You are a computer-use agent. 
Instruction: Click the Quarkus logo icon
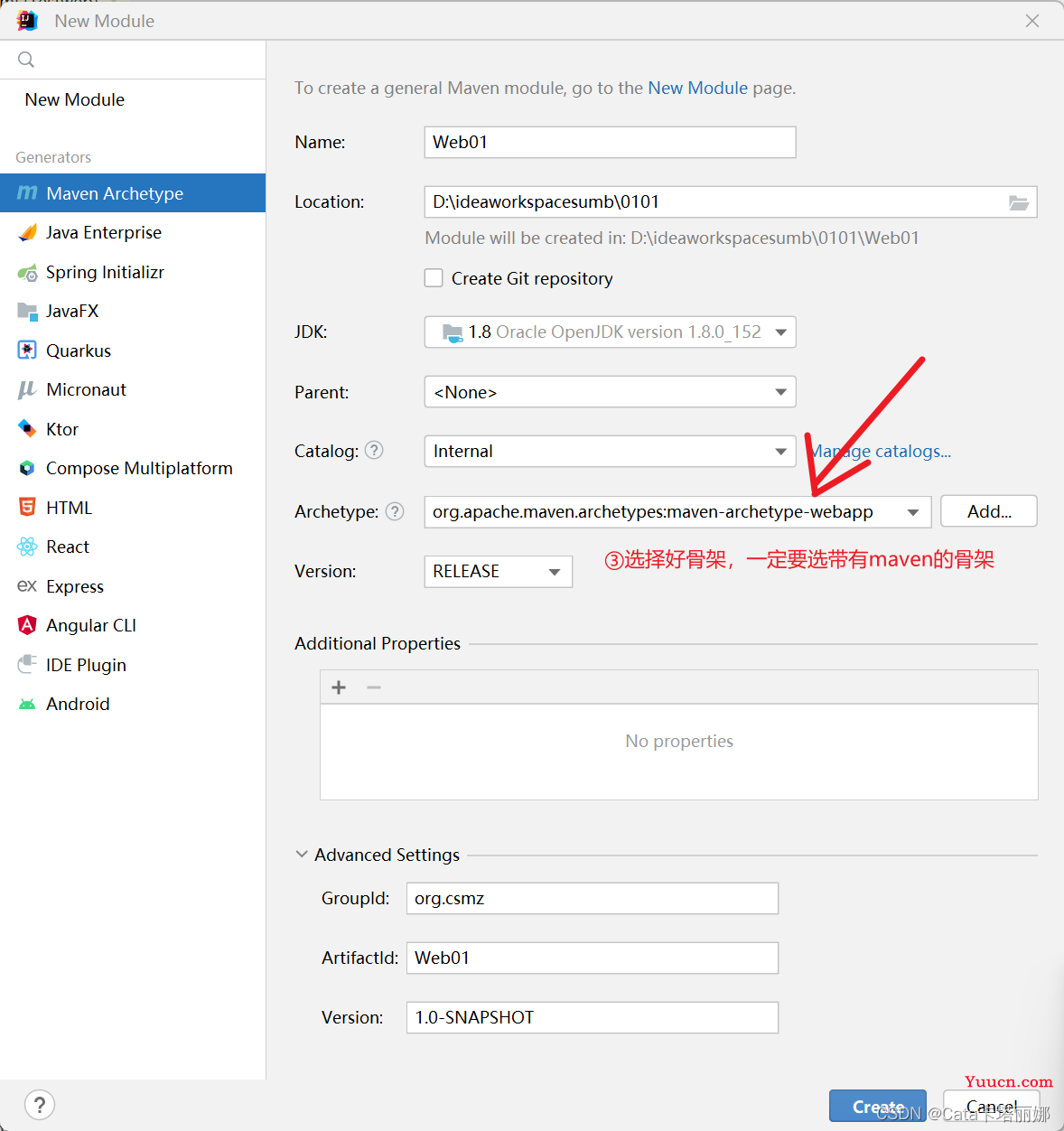(27, 351)
